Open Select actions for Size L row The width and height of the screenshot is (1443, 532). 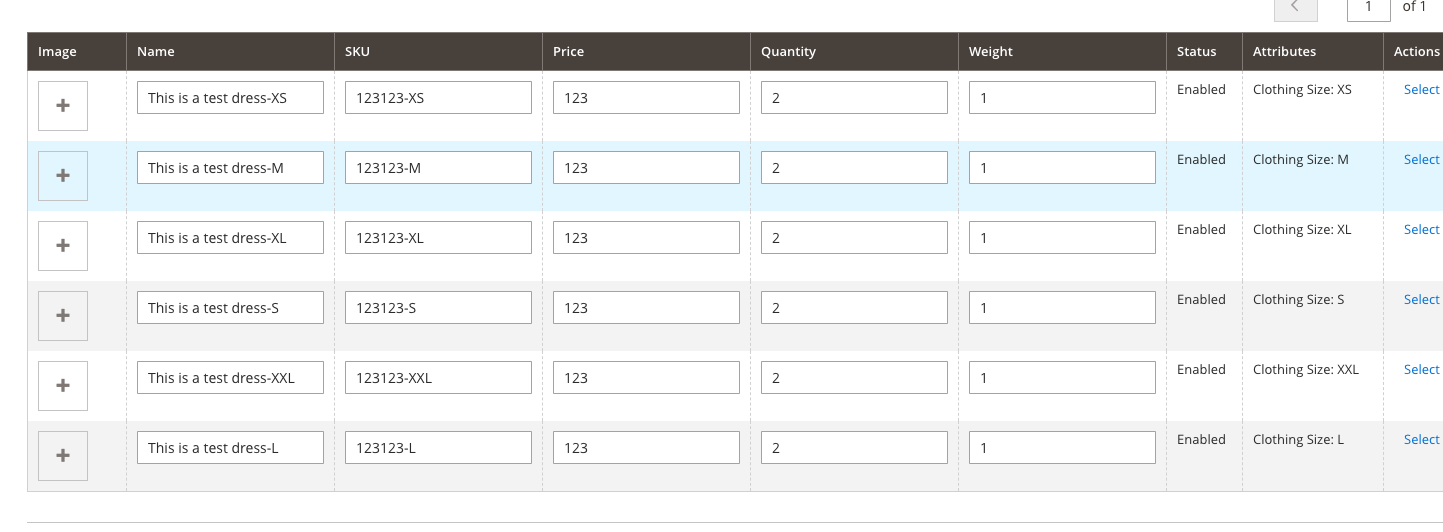click(x=1421, y=439)
